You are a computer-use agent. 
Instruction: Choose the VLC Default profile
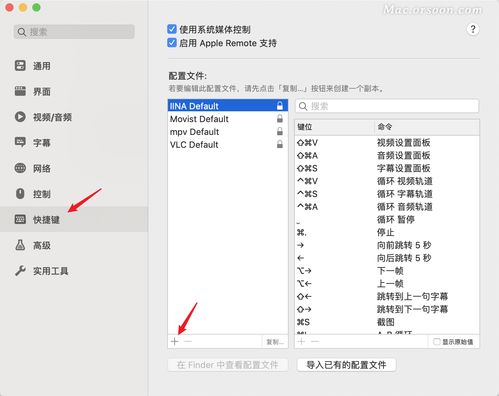click(x=228, y=144)
